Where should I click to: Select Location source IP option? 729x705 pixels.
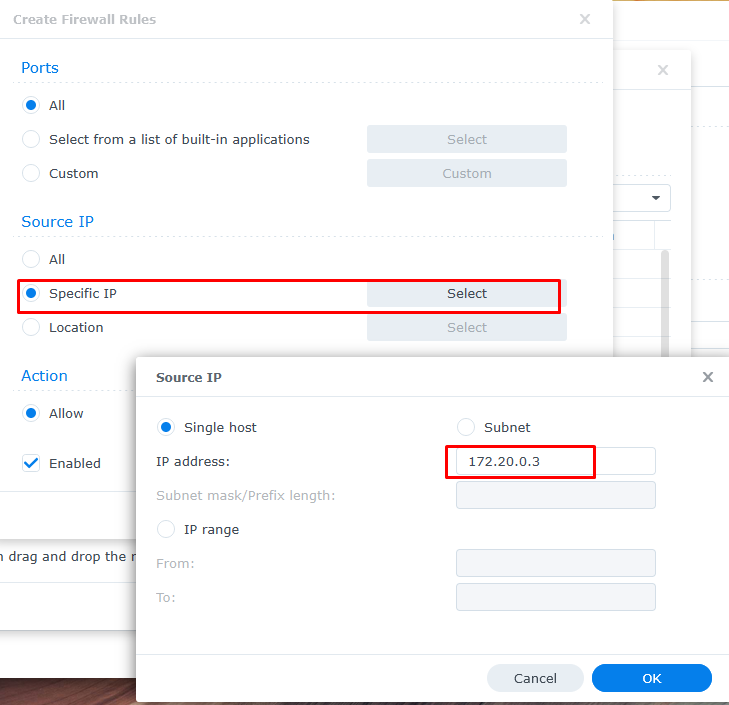click(31, 327)
